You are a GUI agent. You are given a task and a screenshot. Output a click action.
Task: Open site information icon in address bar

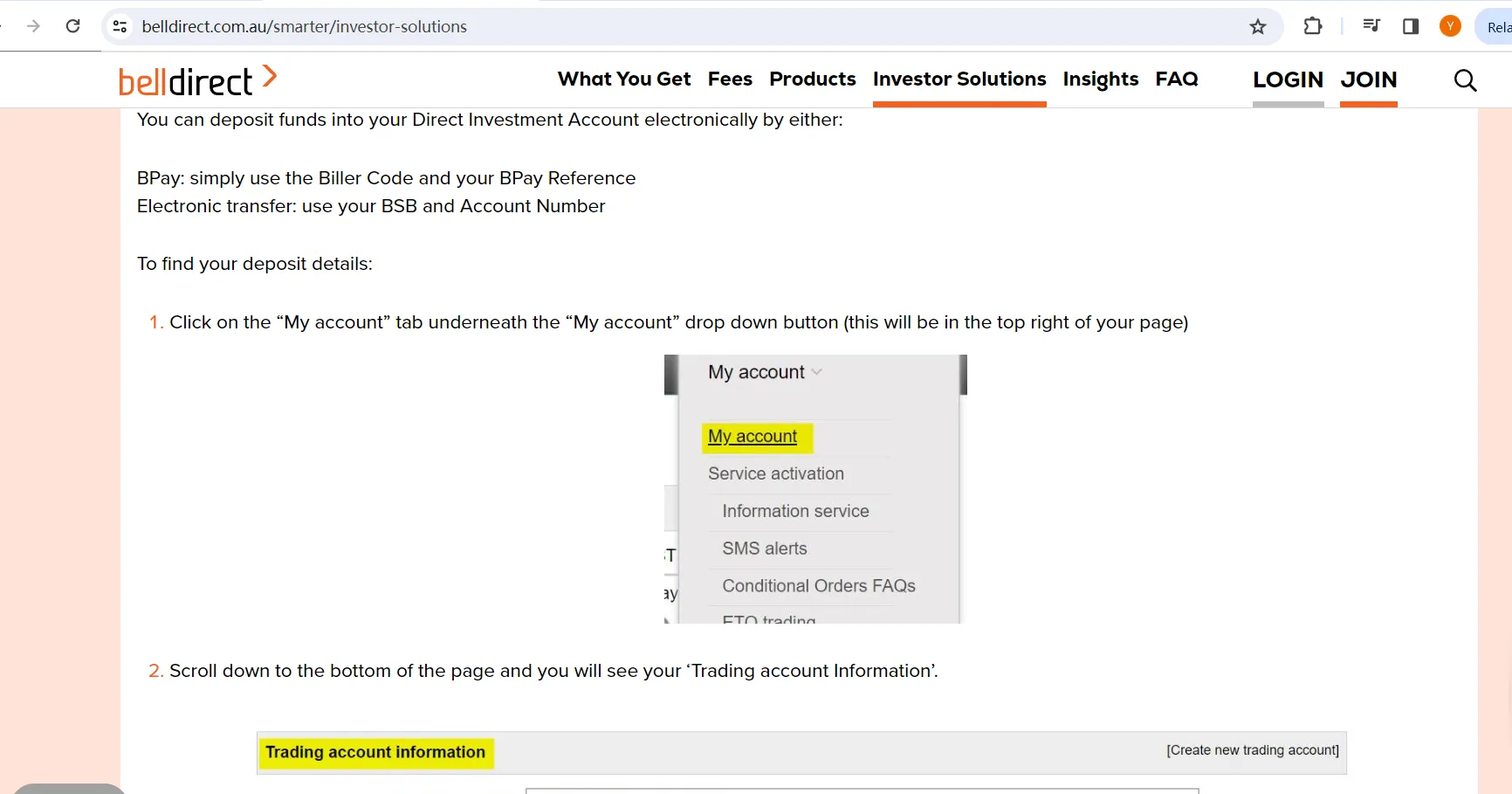point(120,26)
